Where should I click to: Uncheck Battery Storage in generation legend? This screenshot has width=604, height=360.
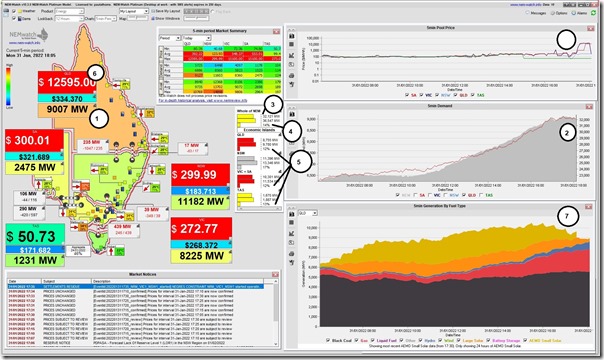(x=488, y=340)
